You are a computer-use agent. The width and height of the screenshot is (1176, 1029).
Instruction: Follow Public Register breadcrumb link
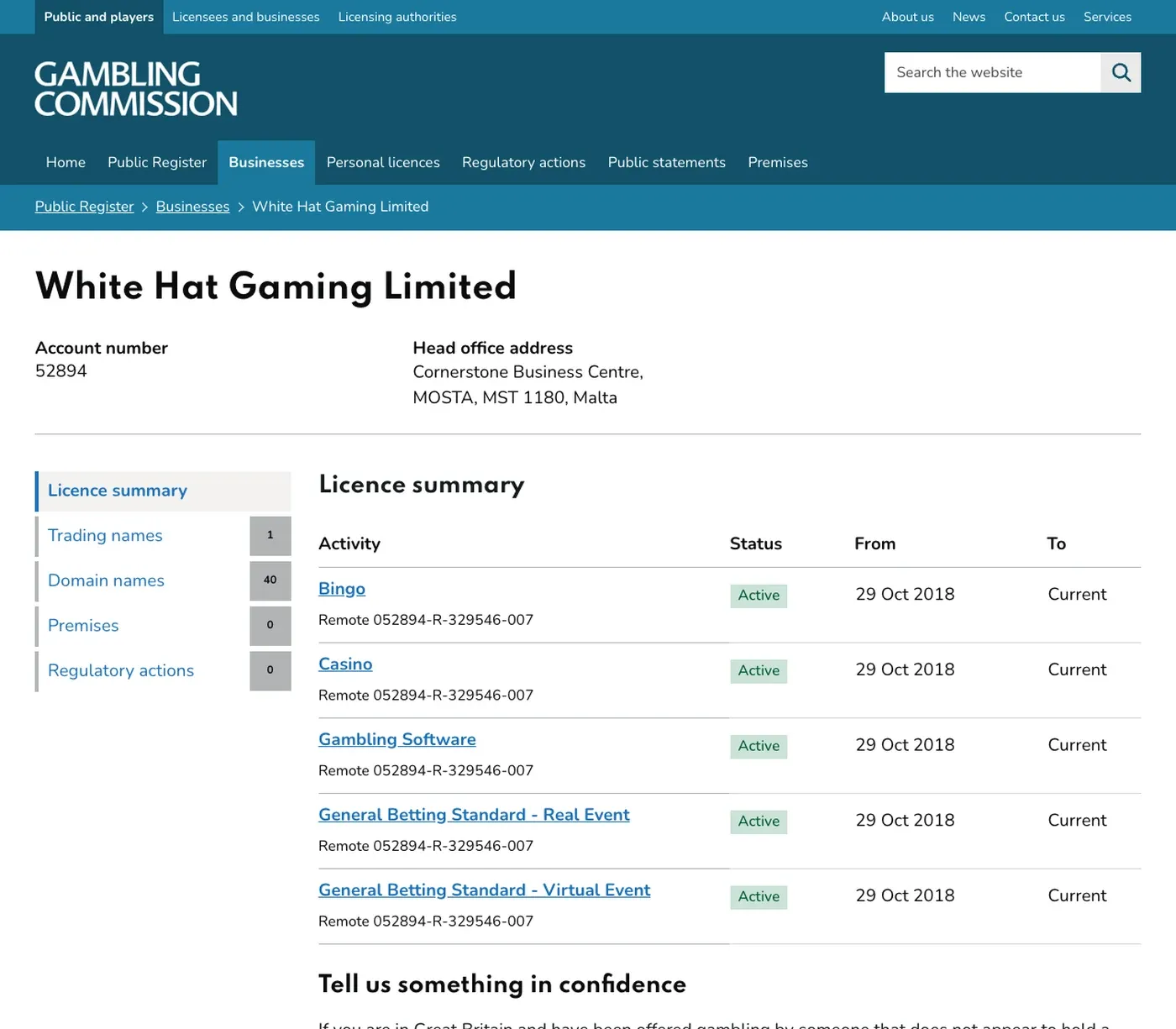click(84, 207)
